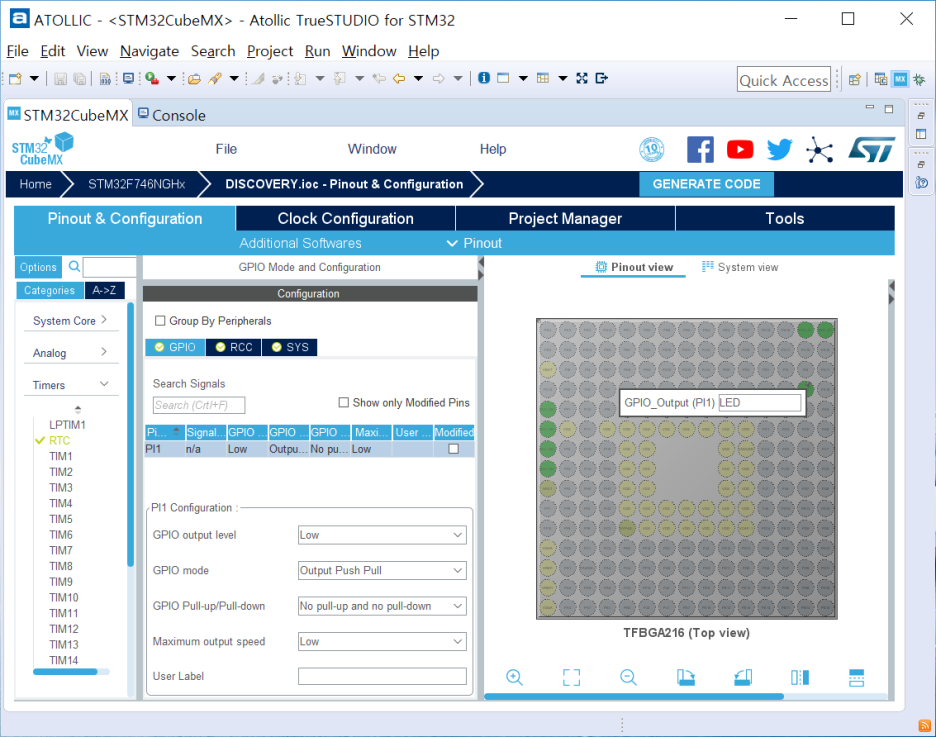The width and height of the screenshot is (936, 737).
Task: Zoom out on the pinout view
Action: 628,677
